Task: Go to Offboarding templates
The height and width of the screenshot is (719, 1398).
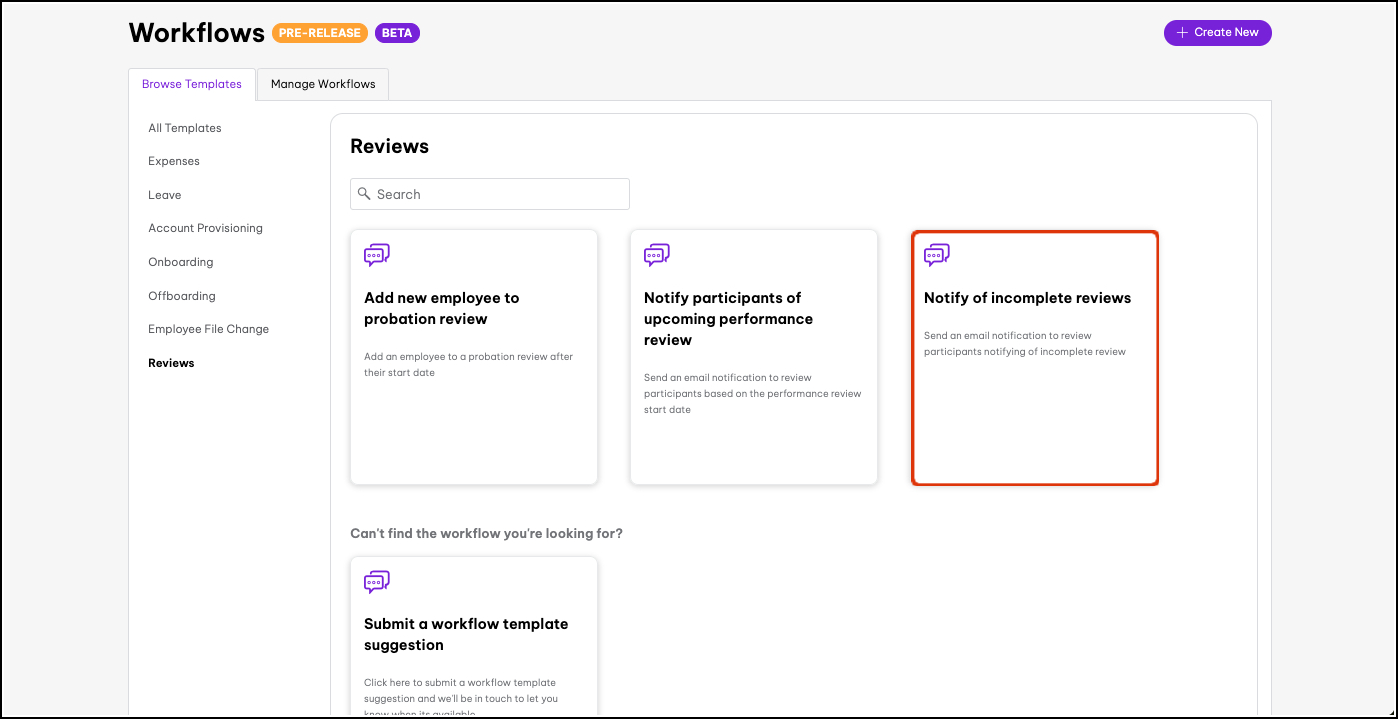Action: point(182,296)
